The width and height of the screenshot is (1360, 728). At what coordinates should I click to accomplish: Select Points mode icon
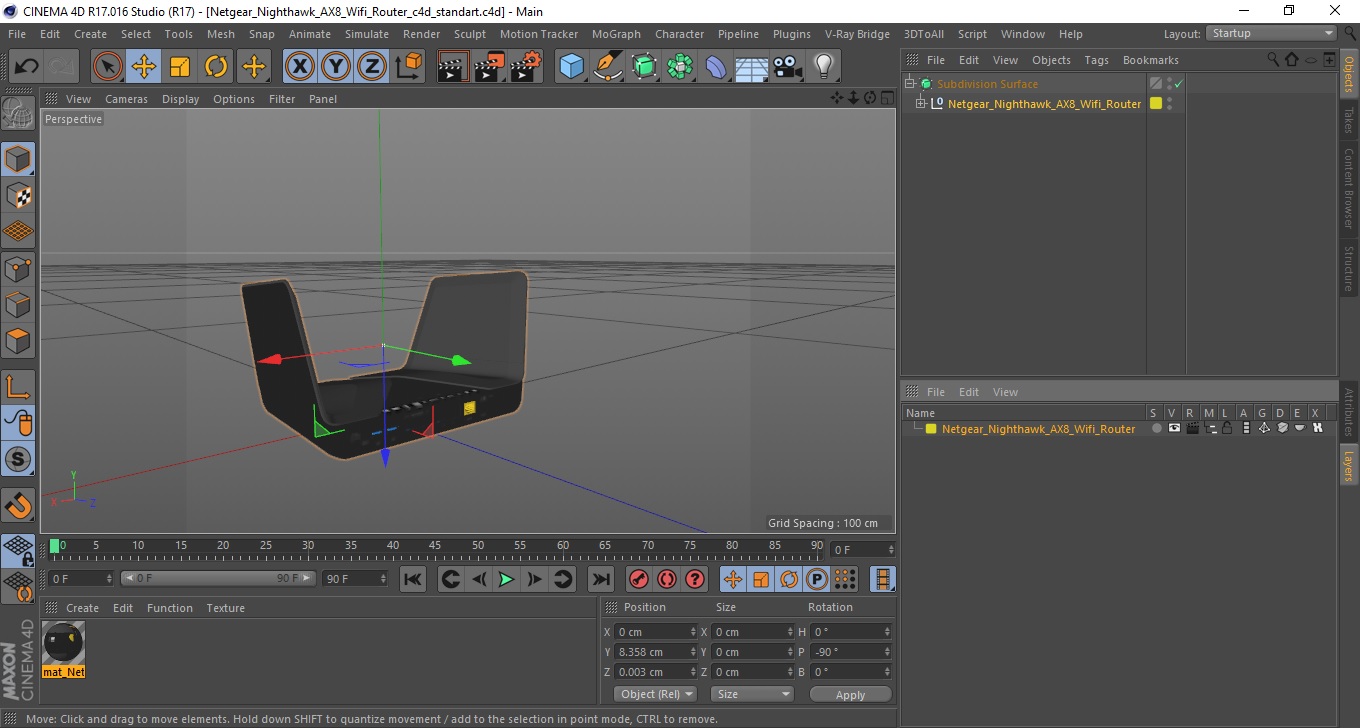pos(18,268)
